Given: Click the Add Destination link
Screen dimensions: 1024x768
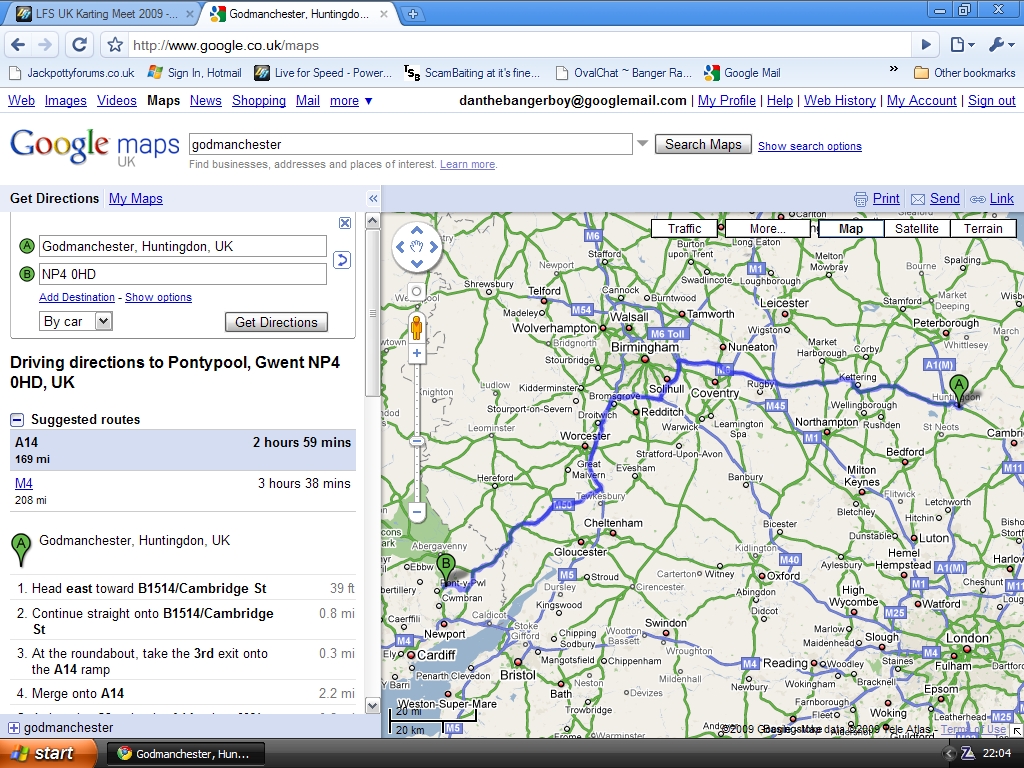Looking at the screenshot, I should point(76,297).
